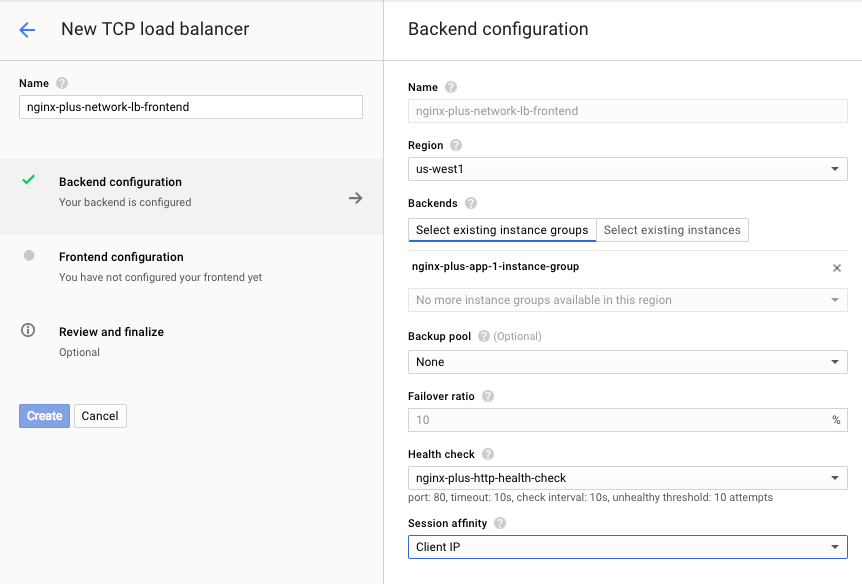Viewport: 862px width, 584px height.
Task: Click the Create button
Action: (44, 415)
